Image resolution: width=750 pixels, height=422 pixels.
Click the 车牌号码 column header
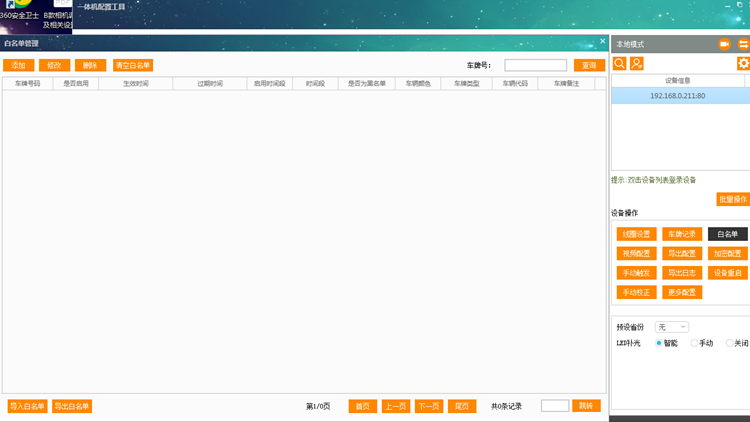click(x=28, y=83)
